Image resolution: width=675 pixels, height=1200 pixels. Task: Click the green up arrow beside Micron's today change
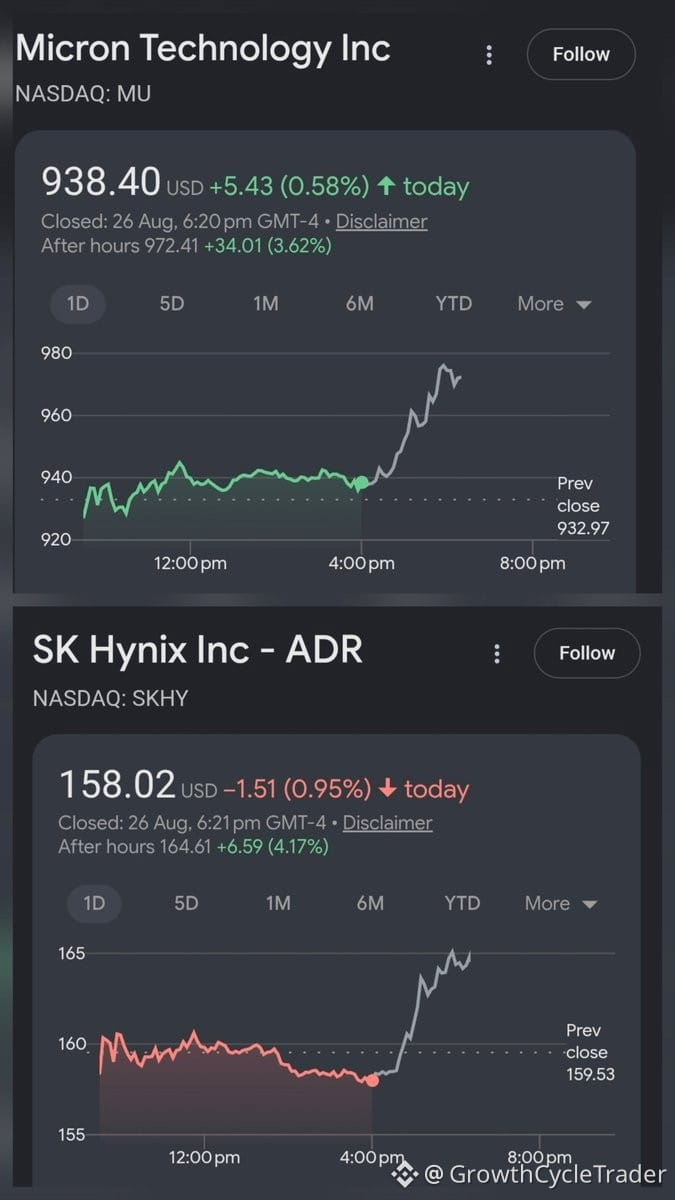tap(386, 186)
